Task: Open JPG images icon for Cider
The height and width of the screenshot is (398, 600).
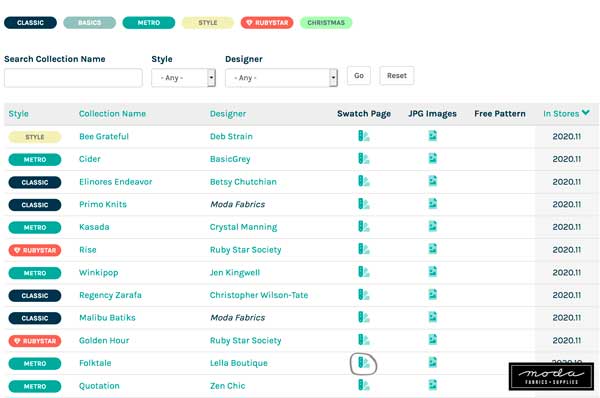Action: click(x=432, y=158)
